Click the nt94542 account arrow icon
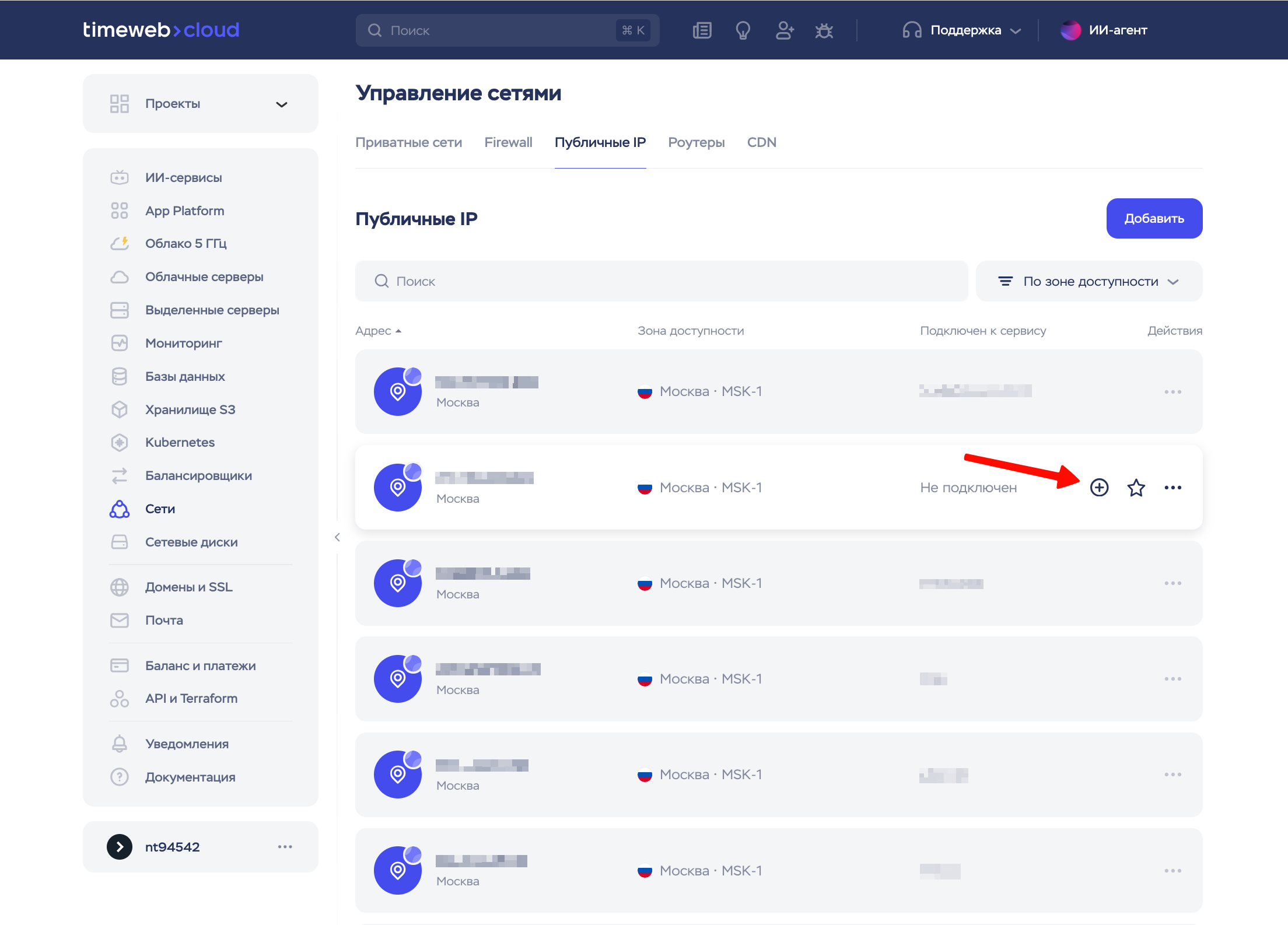The image size is (1288, 925). coord(120,847)
